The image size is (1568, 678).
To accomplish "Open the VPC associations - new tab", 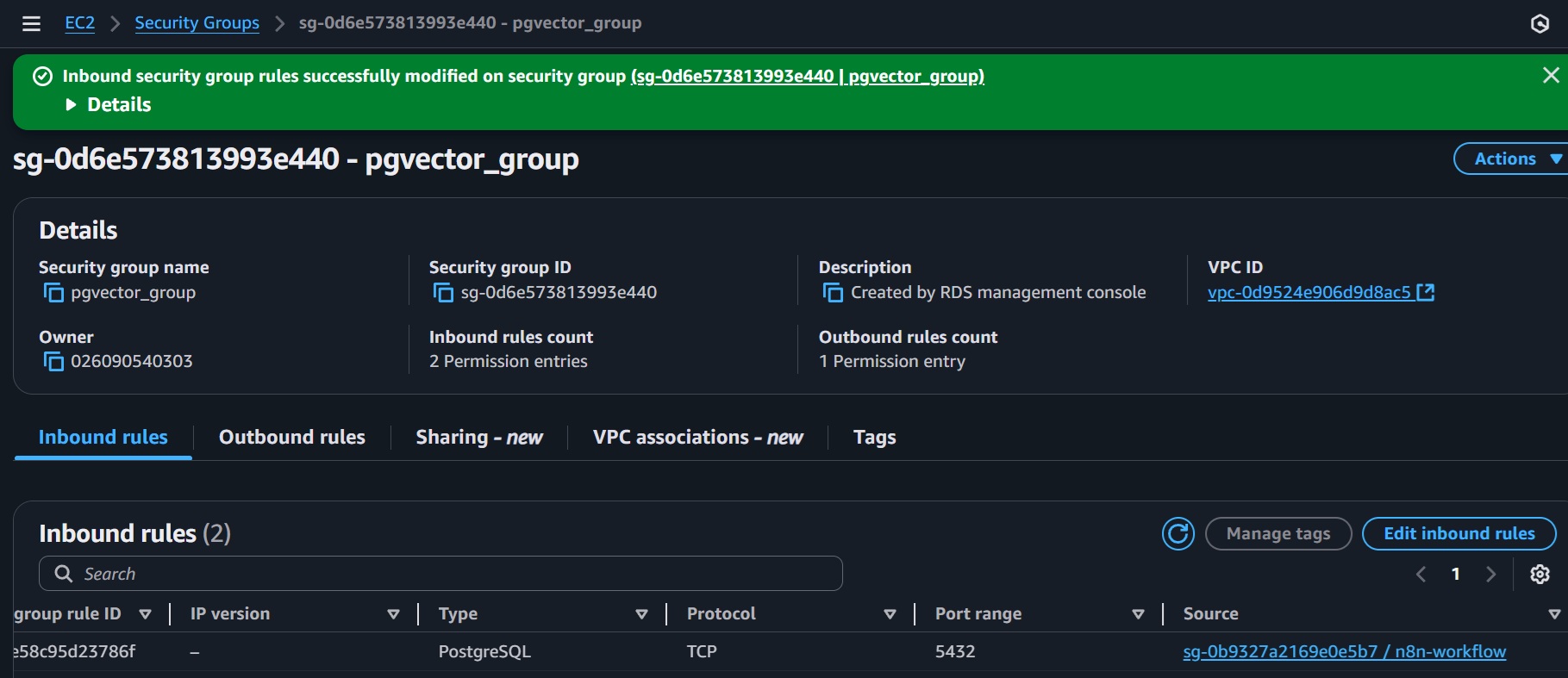I will [x=698, y=438].
